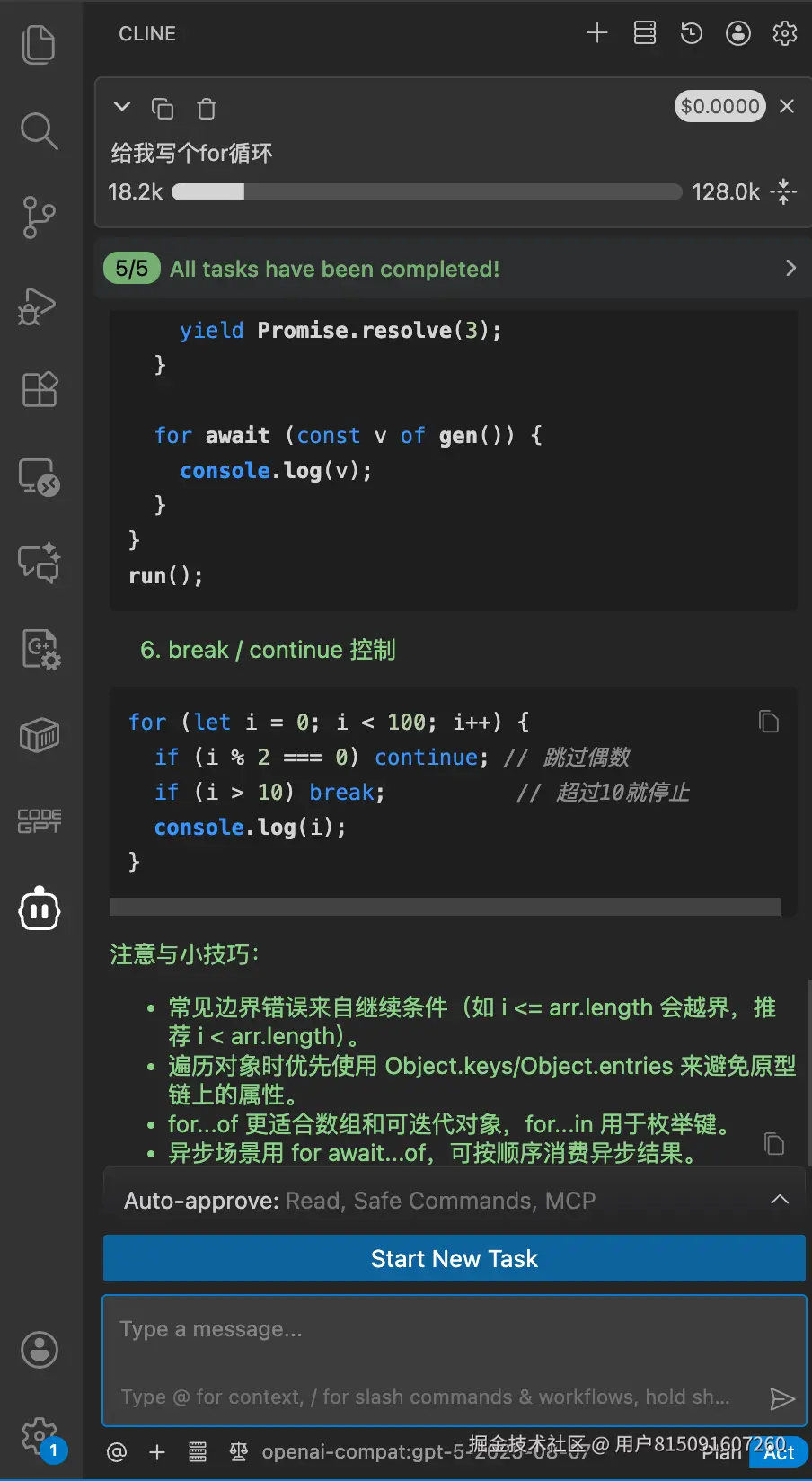
Task: Send the message with arrow icon
Action: (x=782, y=1399)
